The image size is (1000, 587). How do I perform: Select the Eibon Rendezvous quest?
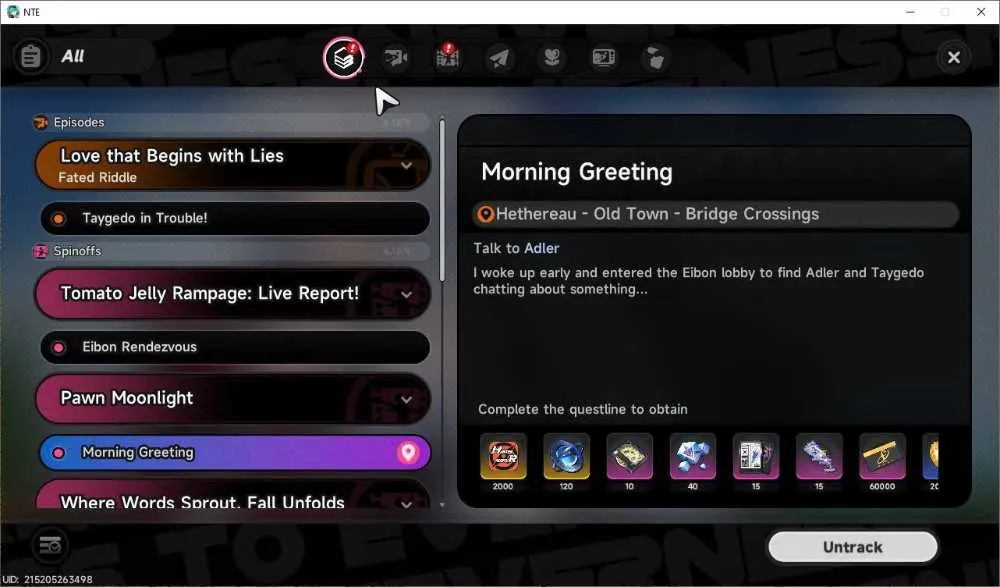click(235, 347)
